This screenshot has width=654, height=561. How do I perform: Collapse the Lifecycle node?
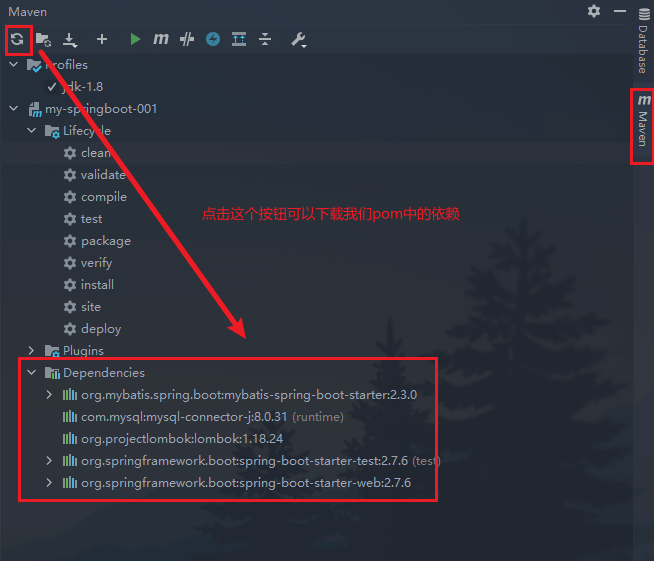[x=32, y=131]
